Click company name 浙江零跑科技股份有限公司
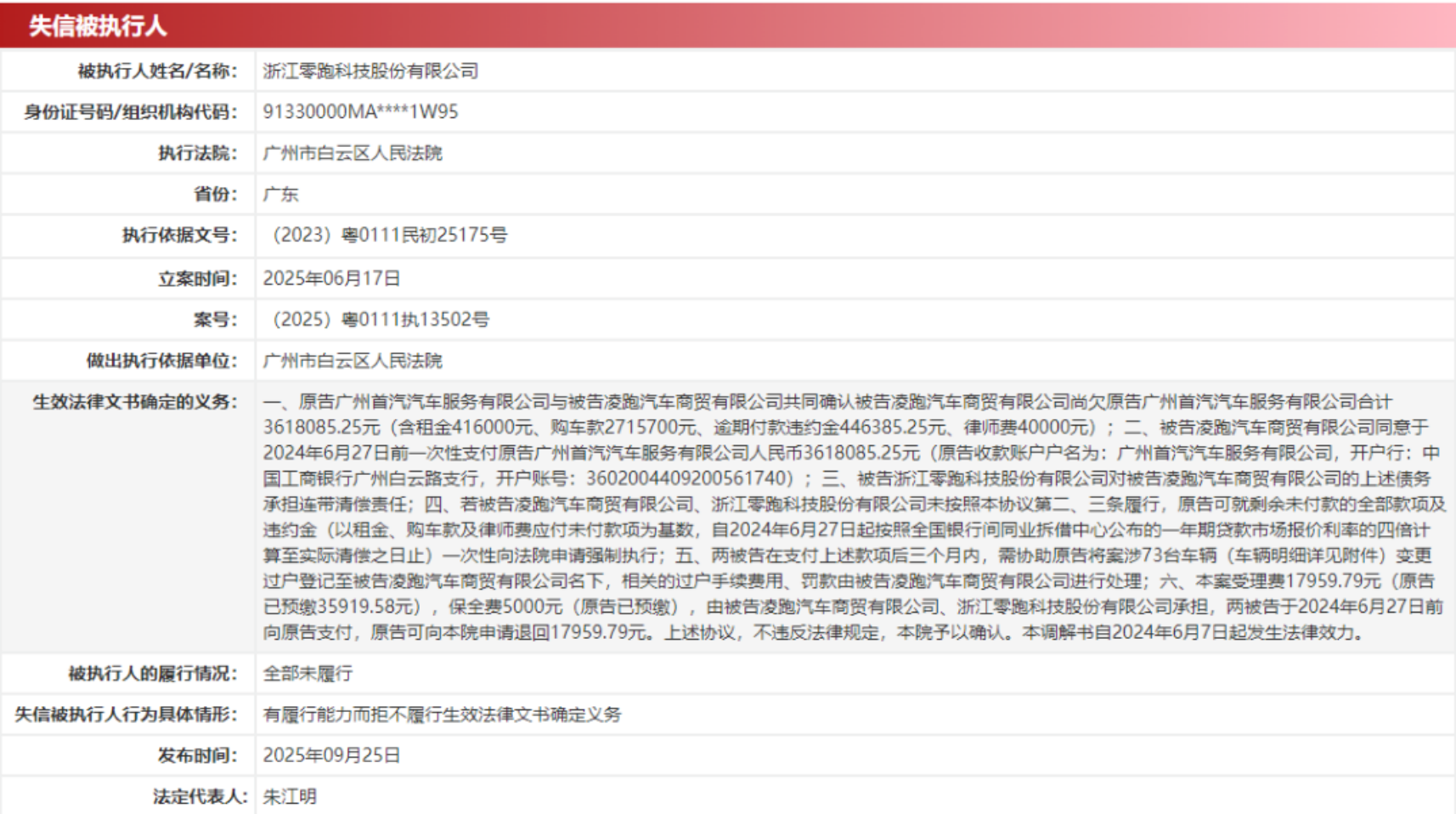 [370, 71]
